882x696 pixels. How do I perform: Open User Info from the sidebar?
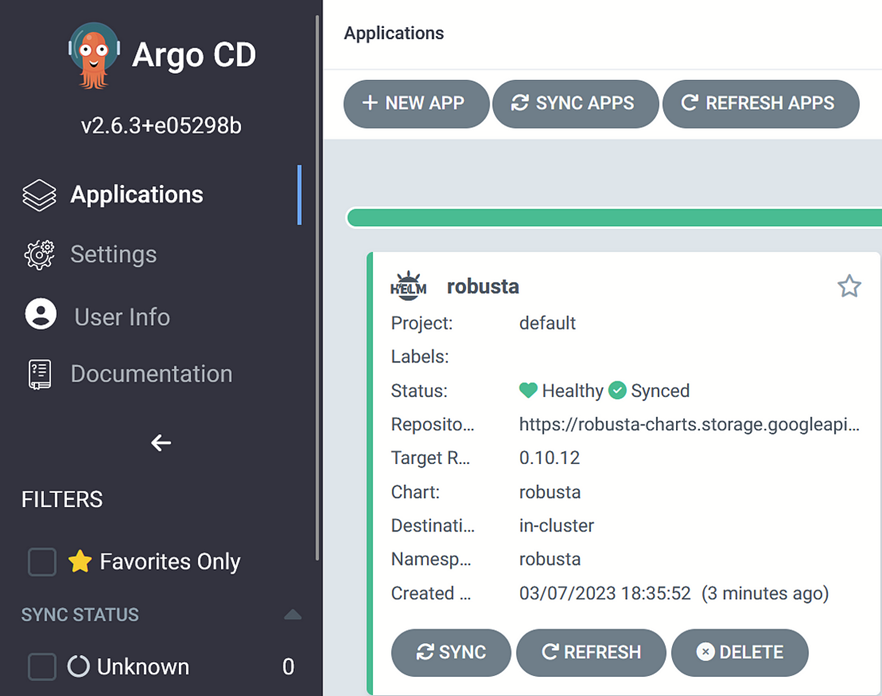coord(122,317)
